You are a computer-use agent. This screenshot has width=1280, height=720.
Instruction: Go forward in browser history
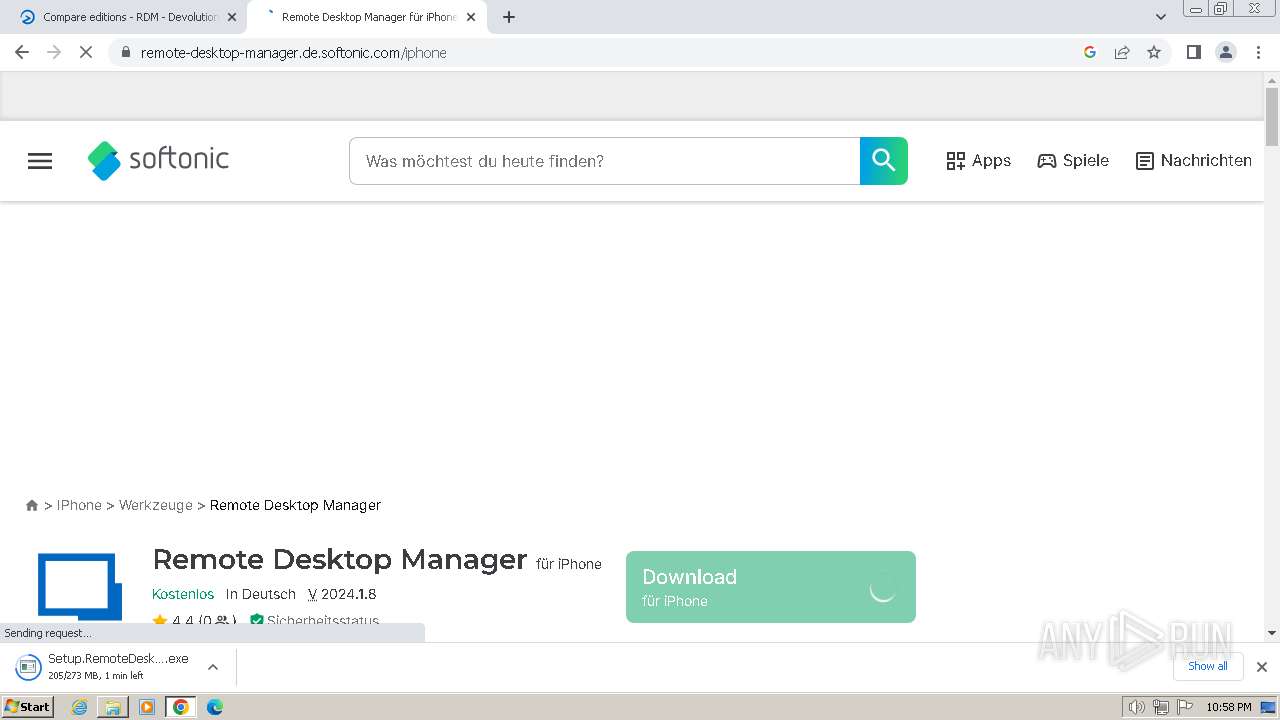(54, 52)
